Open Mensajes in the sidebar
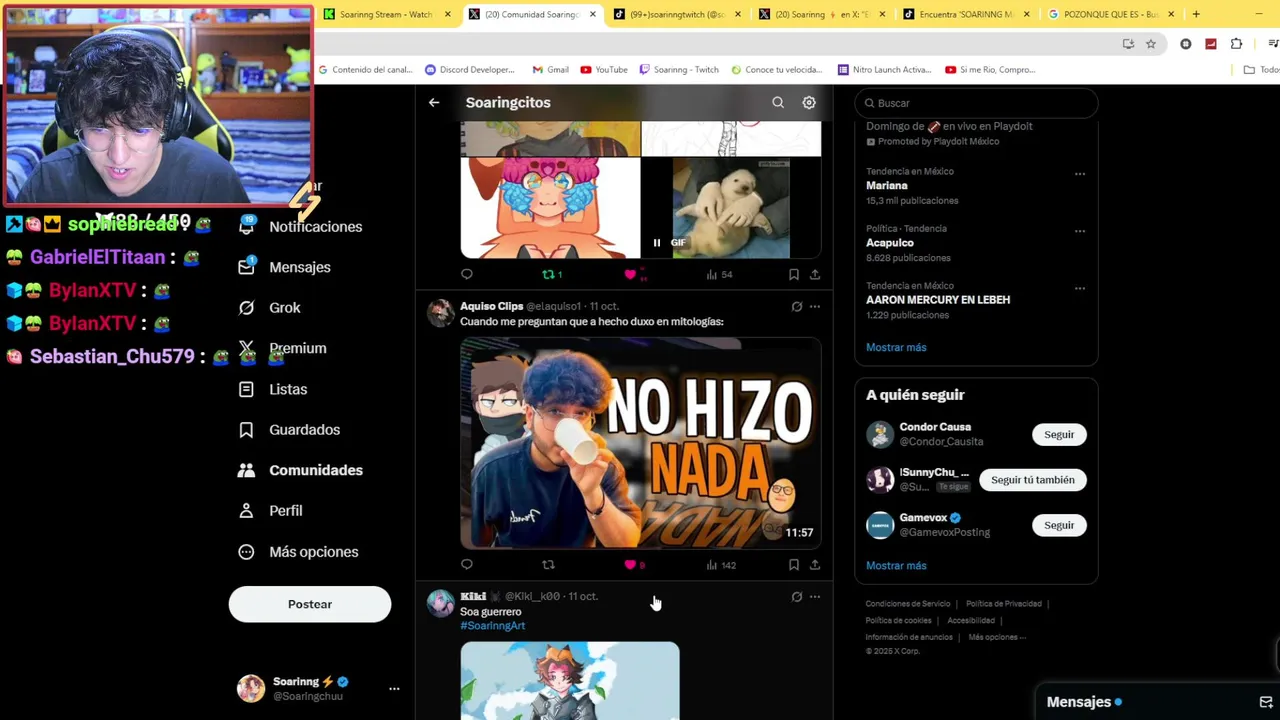 tap(285, 267)
